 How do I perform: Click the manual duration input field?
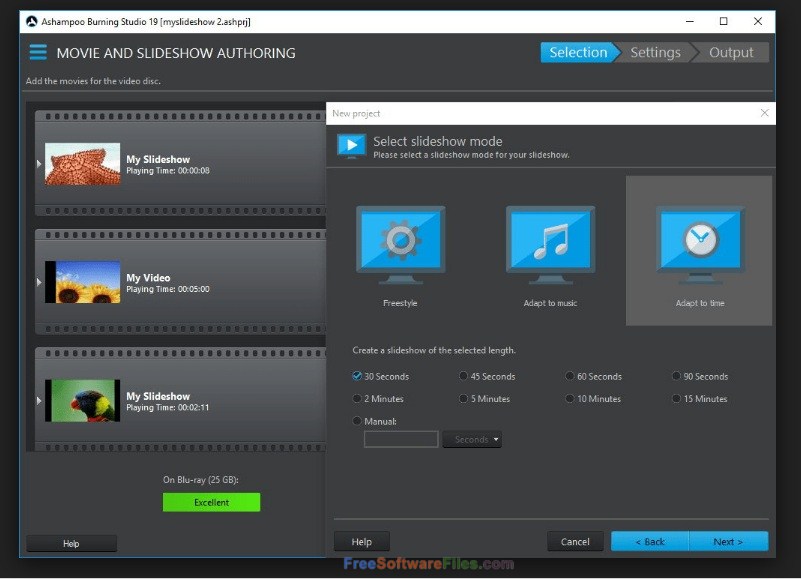(401, 439)
